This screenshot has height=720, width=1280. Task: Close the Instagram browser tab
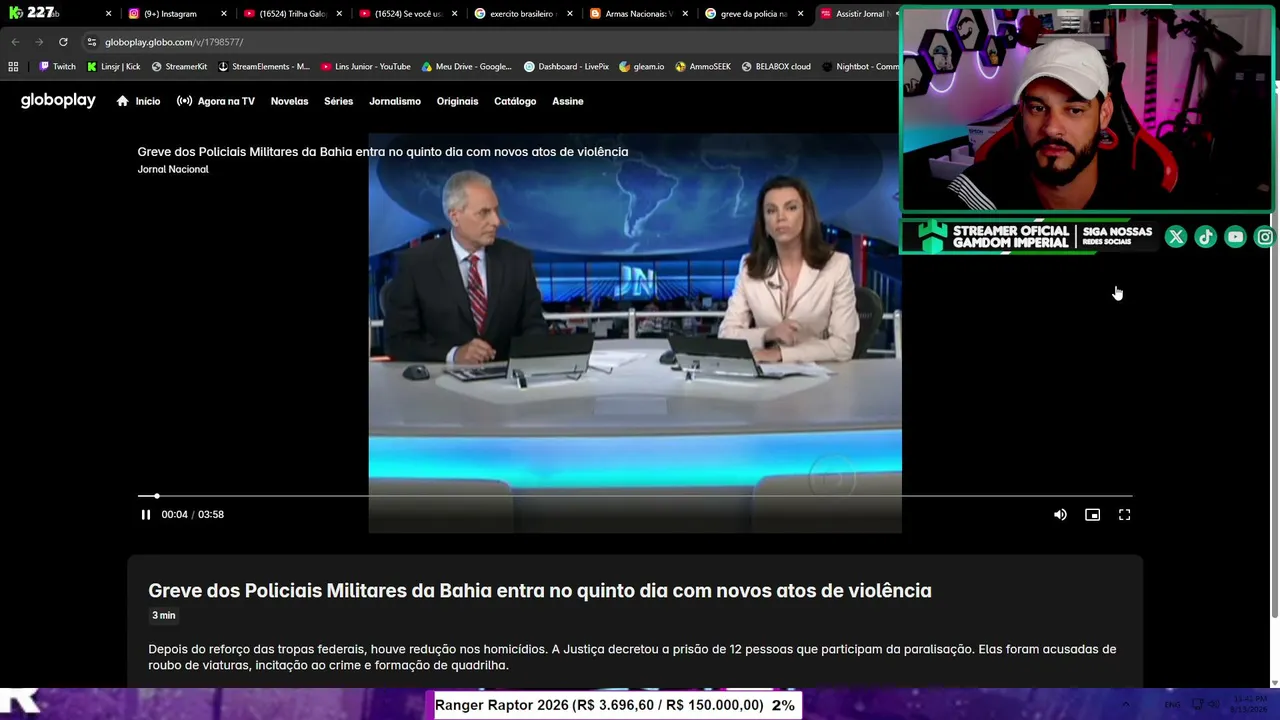[224, 14]
